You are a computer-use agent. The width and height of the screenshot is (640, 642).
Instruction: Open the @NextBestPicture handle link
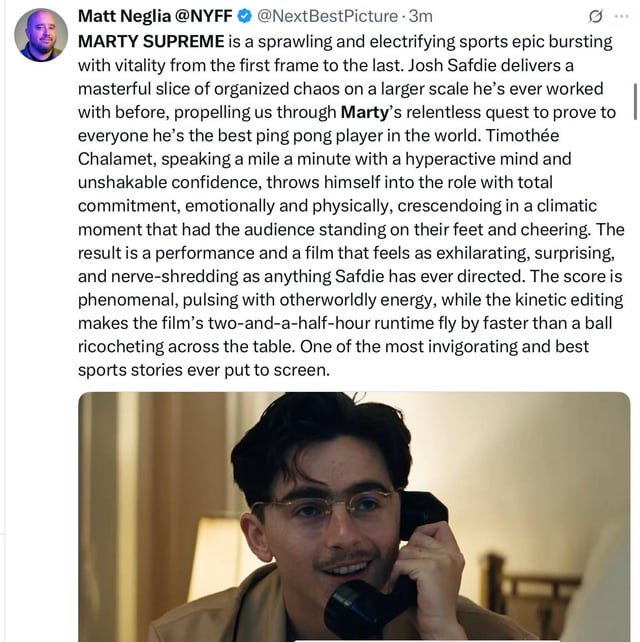point(330,16)
